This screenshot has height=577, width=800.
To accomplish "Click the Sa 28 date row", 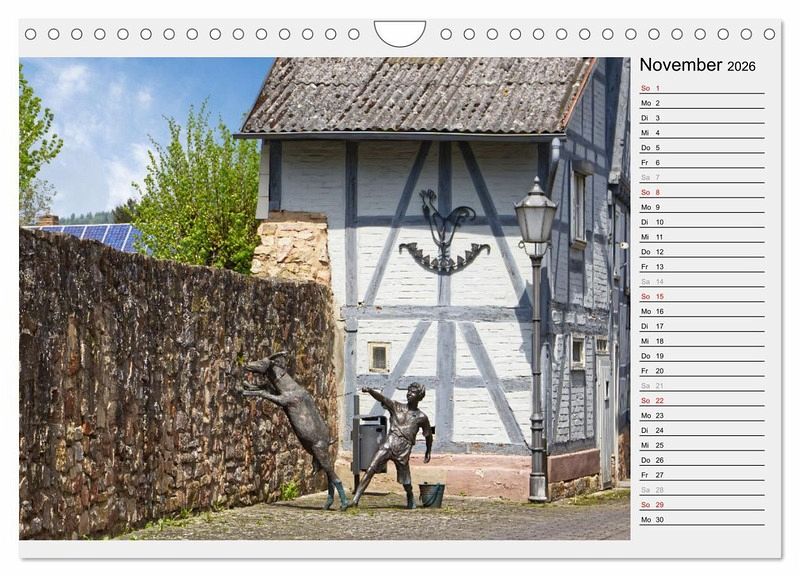I will [x=701, y=490].
